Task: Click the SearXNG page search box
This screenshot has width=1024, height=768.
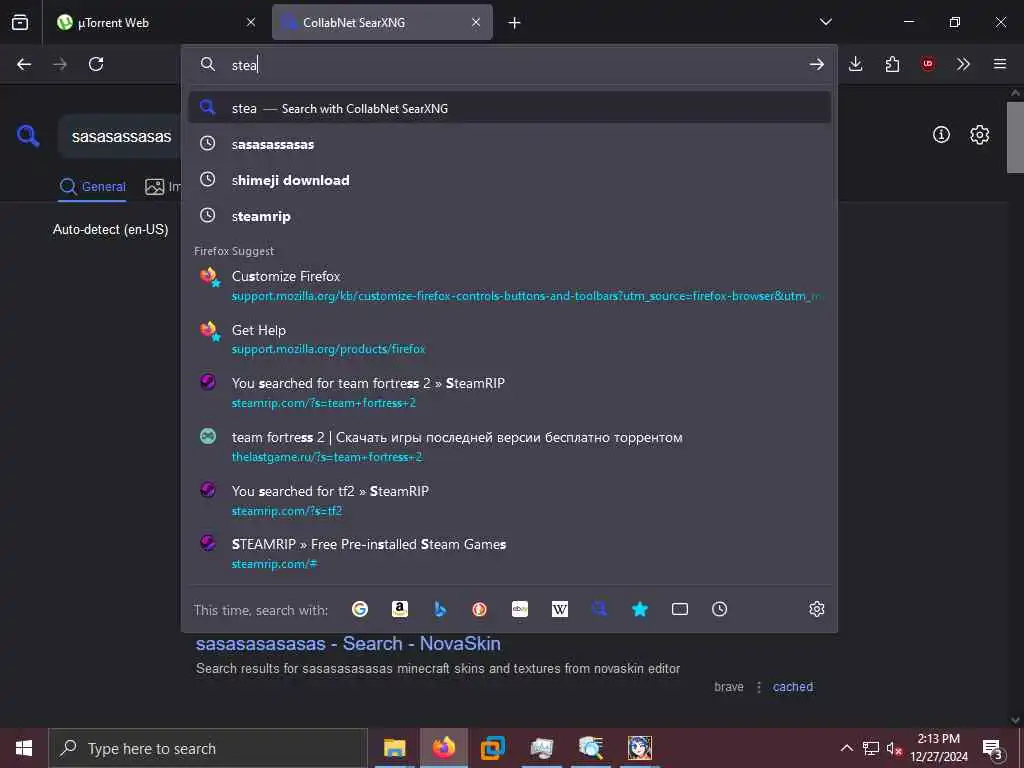Action: [x=121, y=136]
